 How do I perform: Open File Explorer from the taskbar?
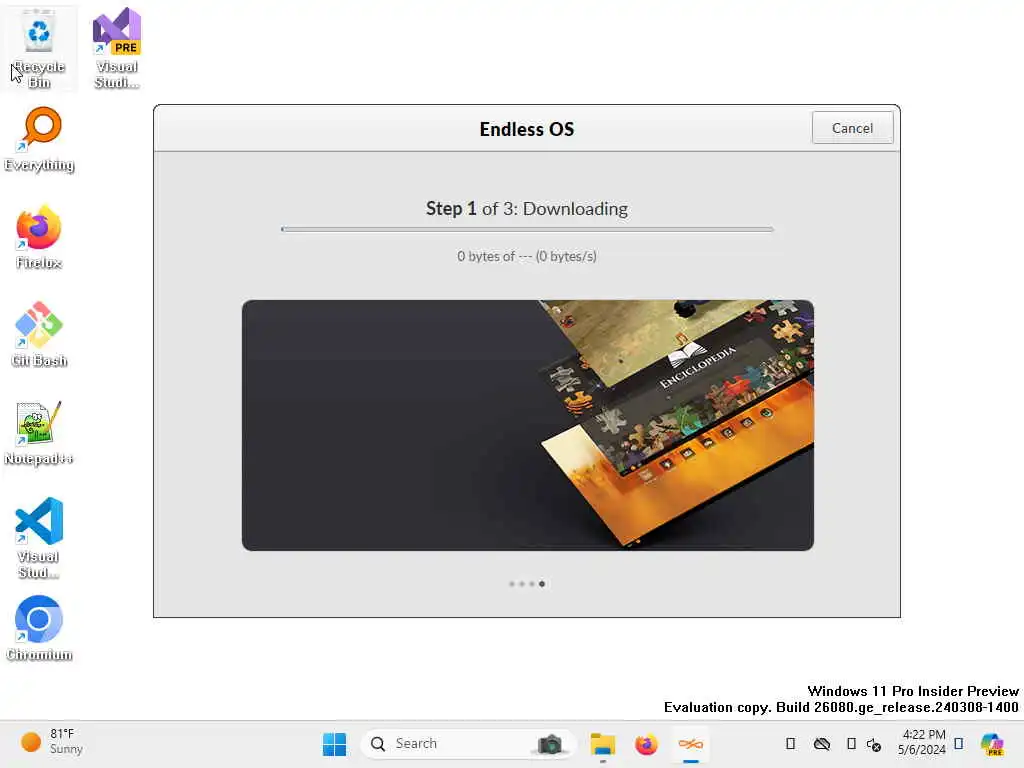tap(602, 744)
